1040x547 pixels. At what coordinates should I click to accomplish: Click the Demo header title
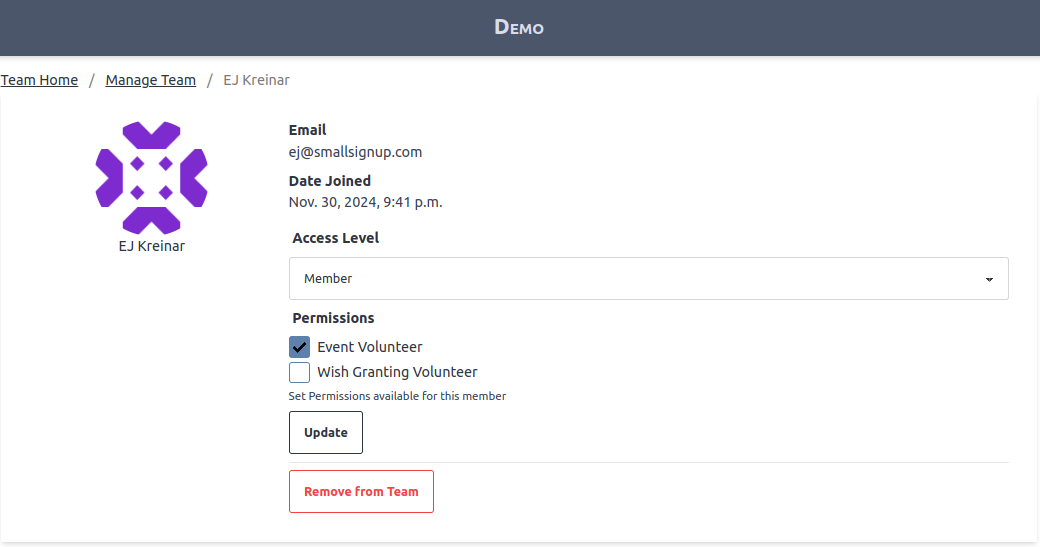pyautogui.click(x=519, y=27)
